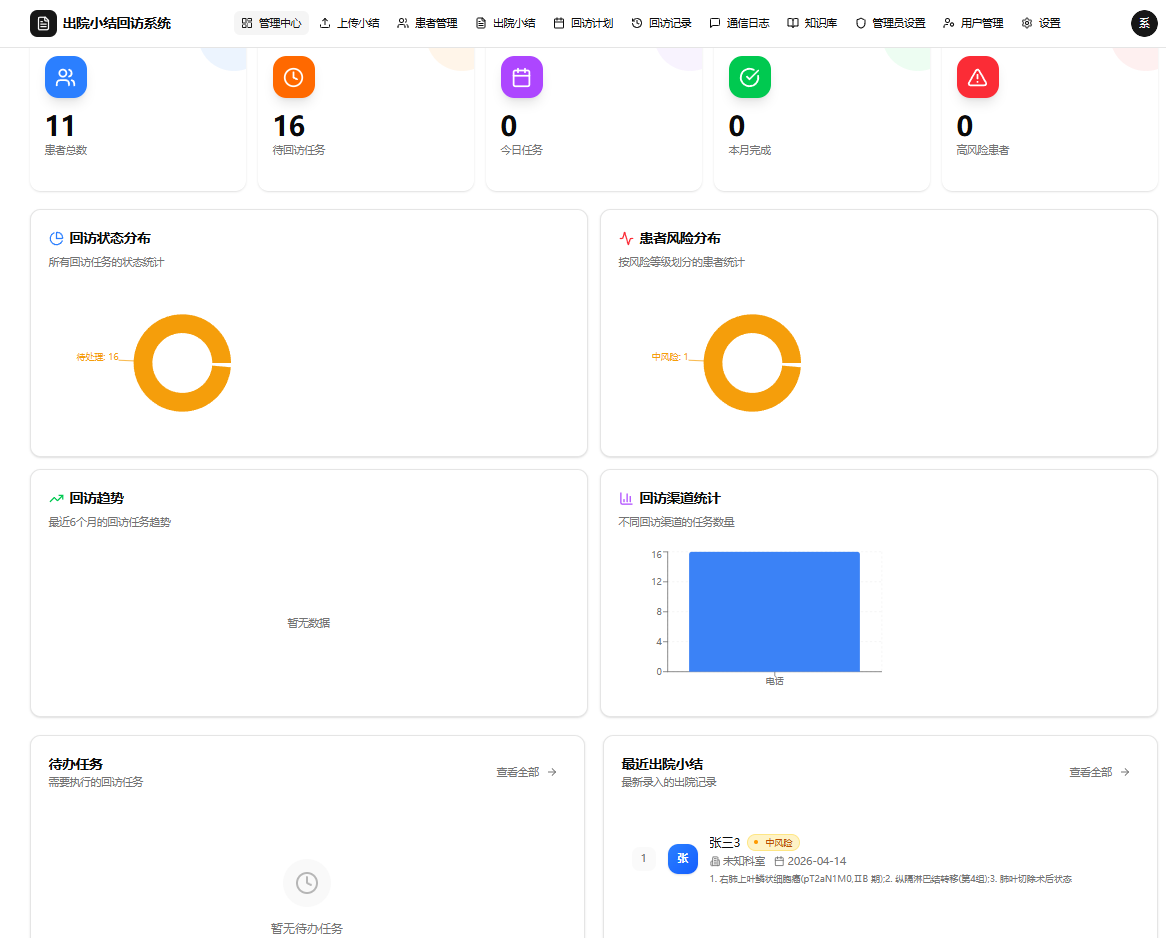
Task: Switch to 回访计划
Action: point(583,23)
